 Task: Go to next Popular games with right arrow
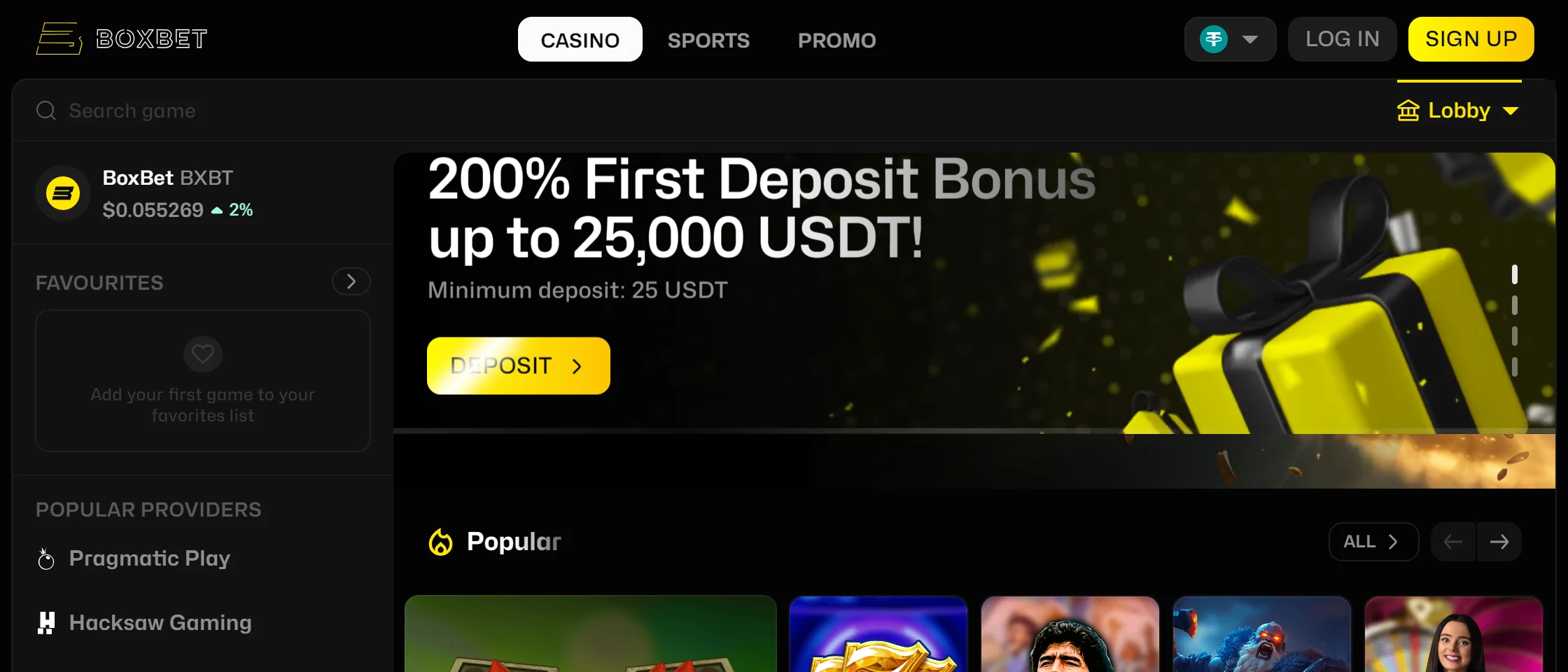click(1499, 542)
